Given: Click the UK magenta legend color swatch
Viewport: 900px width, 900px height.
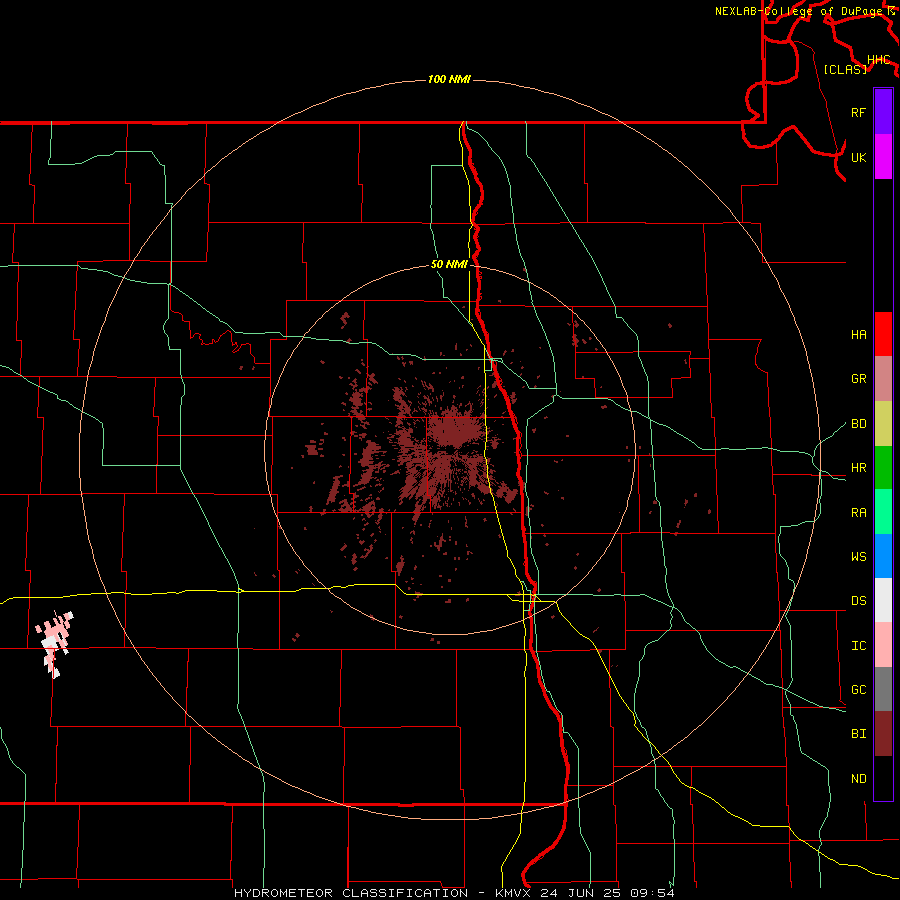Looking at the screenshot, I should [883, 157].
